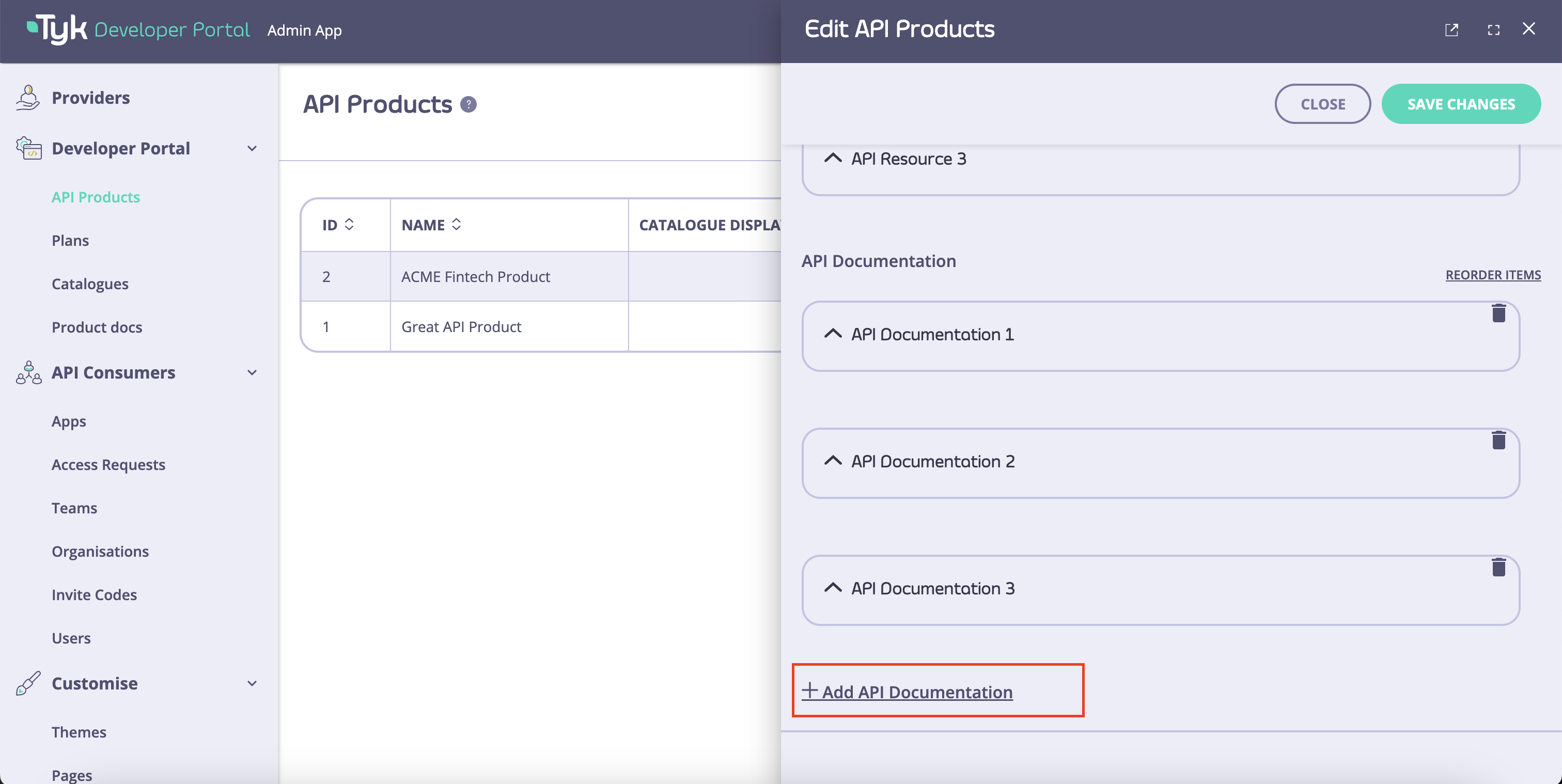Viewport: 1562px width, 784px height.
Task: Sort the table by ID column
Action: pos(349,224)
